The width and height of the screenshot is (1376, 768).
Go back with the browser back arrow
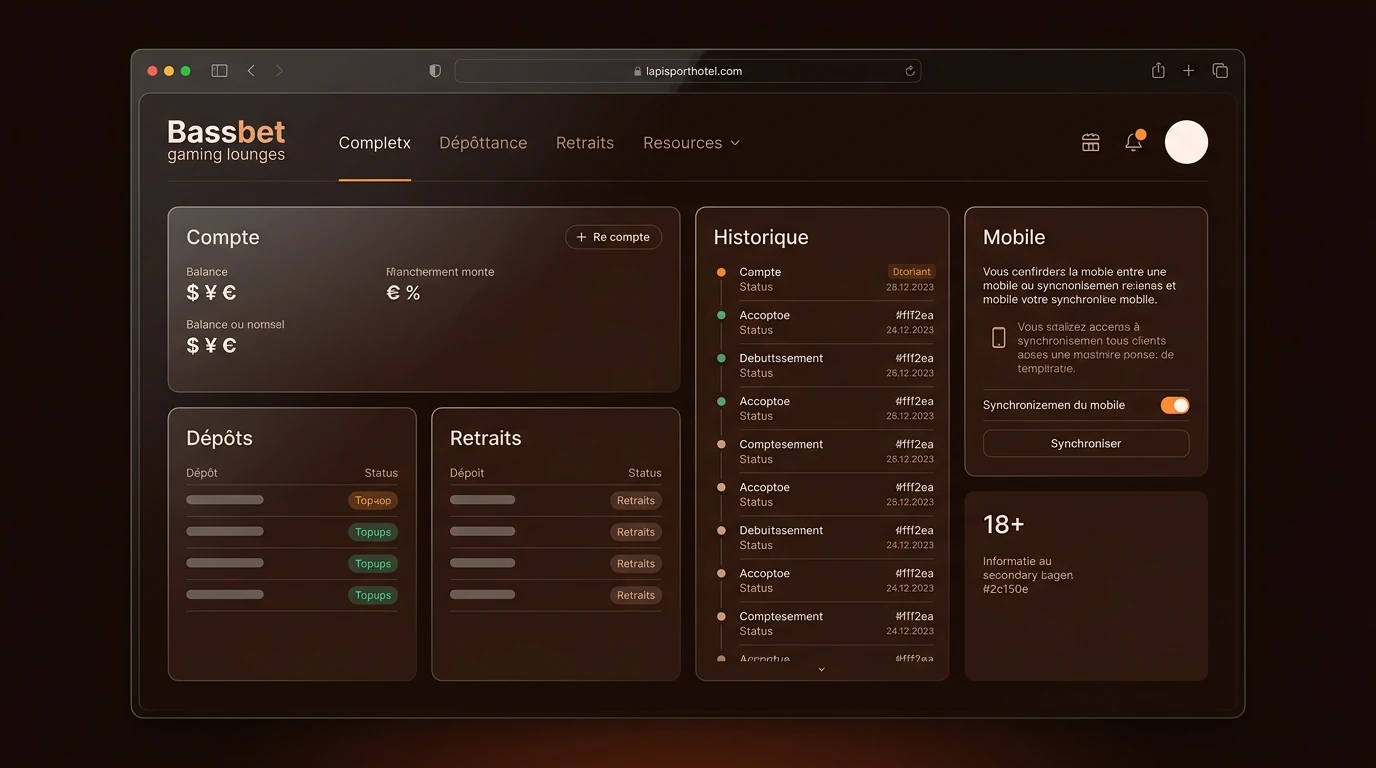point(251,71)
